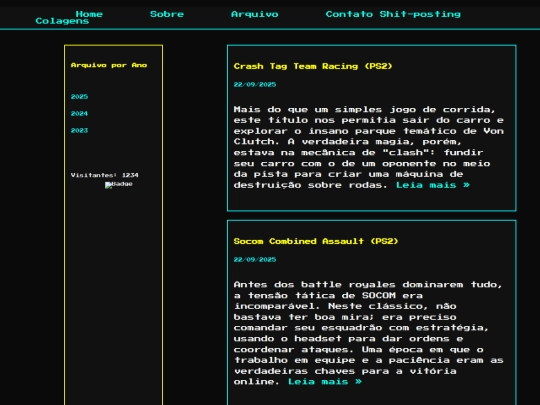The width and height of the screenshot is (540, 405).
Task: Open the Shit-posting nav link
Action: (420, 14)
